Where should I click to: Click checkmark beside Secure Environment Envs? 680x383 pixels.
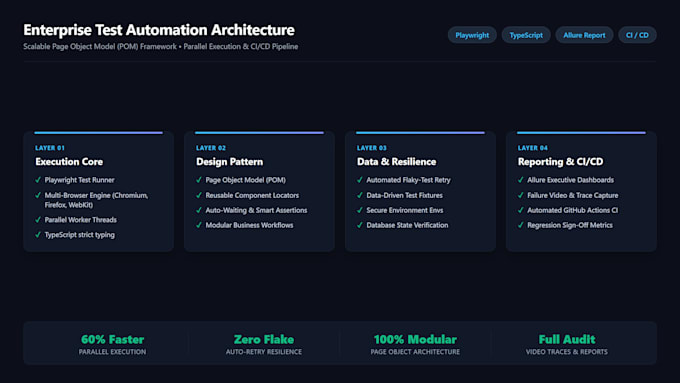(x=360, y=210)
